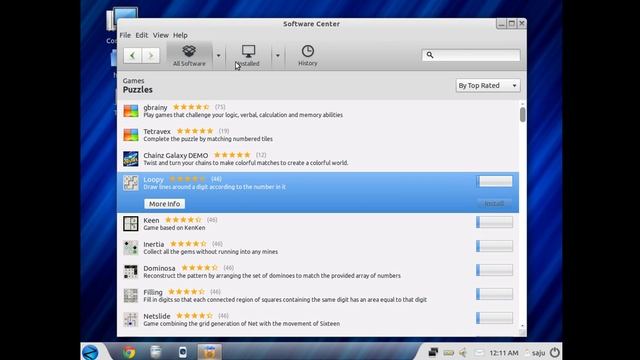The image size is (640, 360).
Task: Click the Loopy progress bar
Action: (x=494, y=181)
